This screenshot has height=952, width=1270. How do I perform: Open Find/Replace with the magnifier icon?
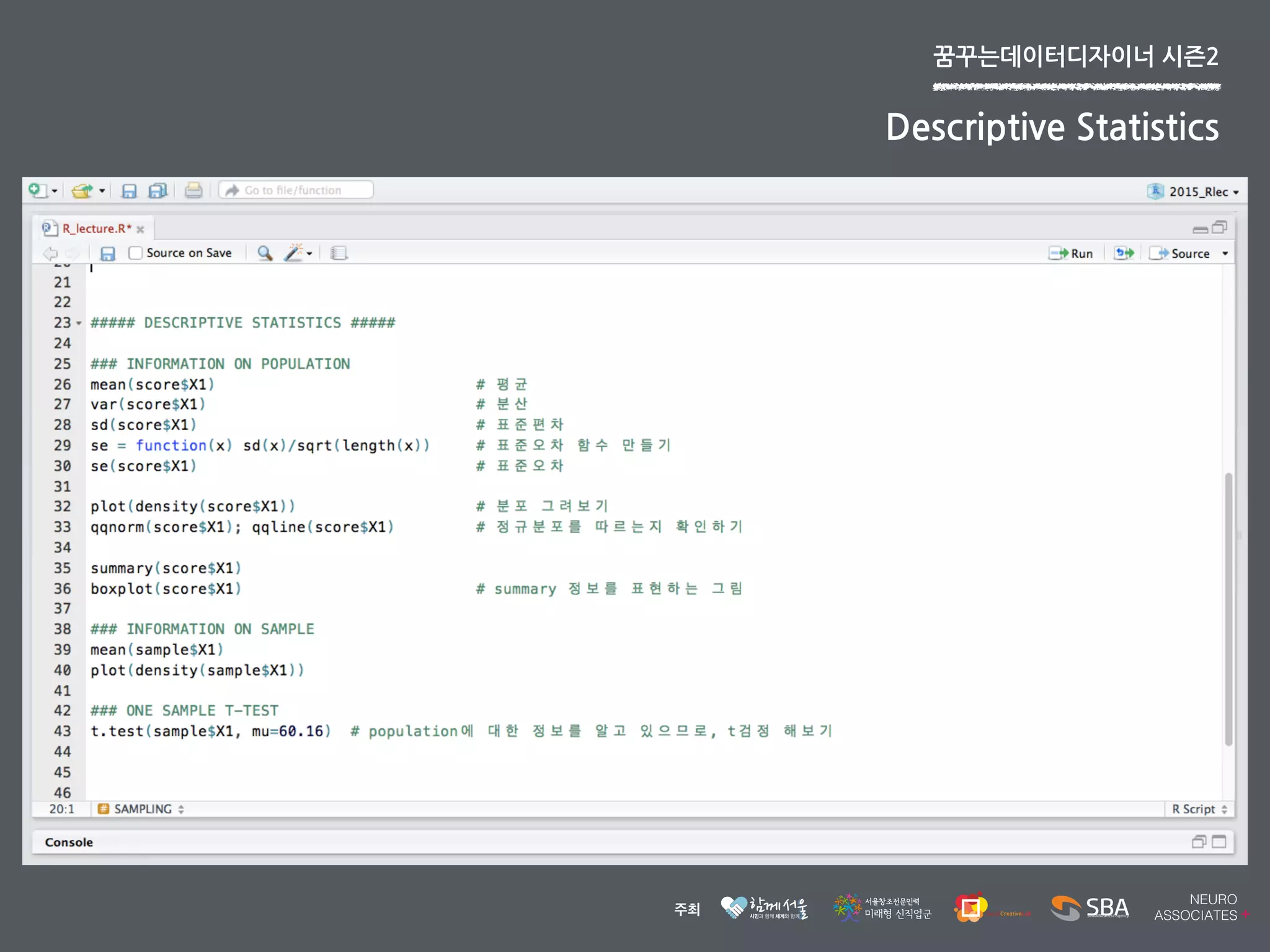265,253
